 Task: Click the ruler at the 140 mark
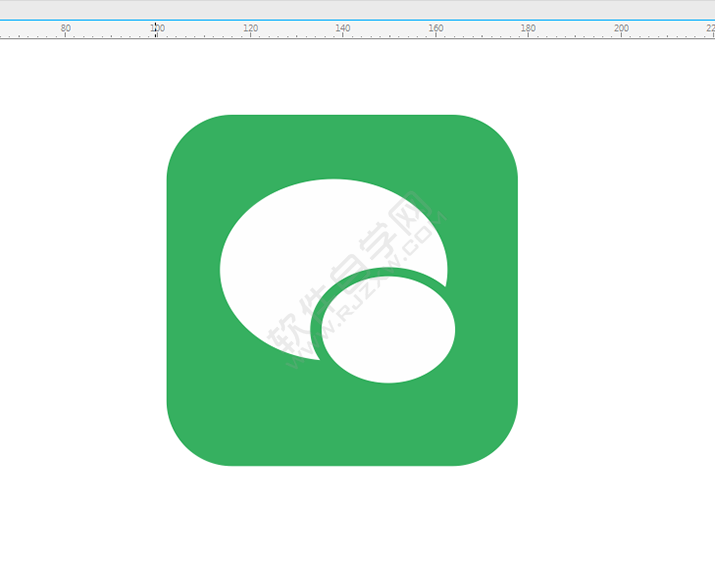[343, 28]
